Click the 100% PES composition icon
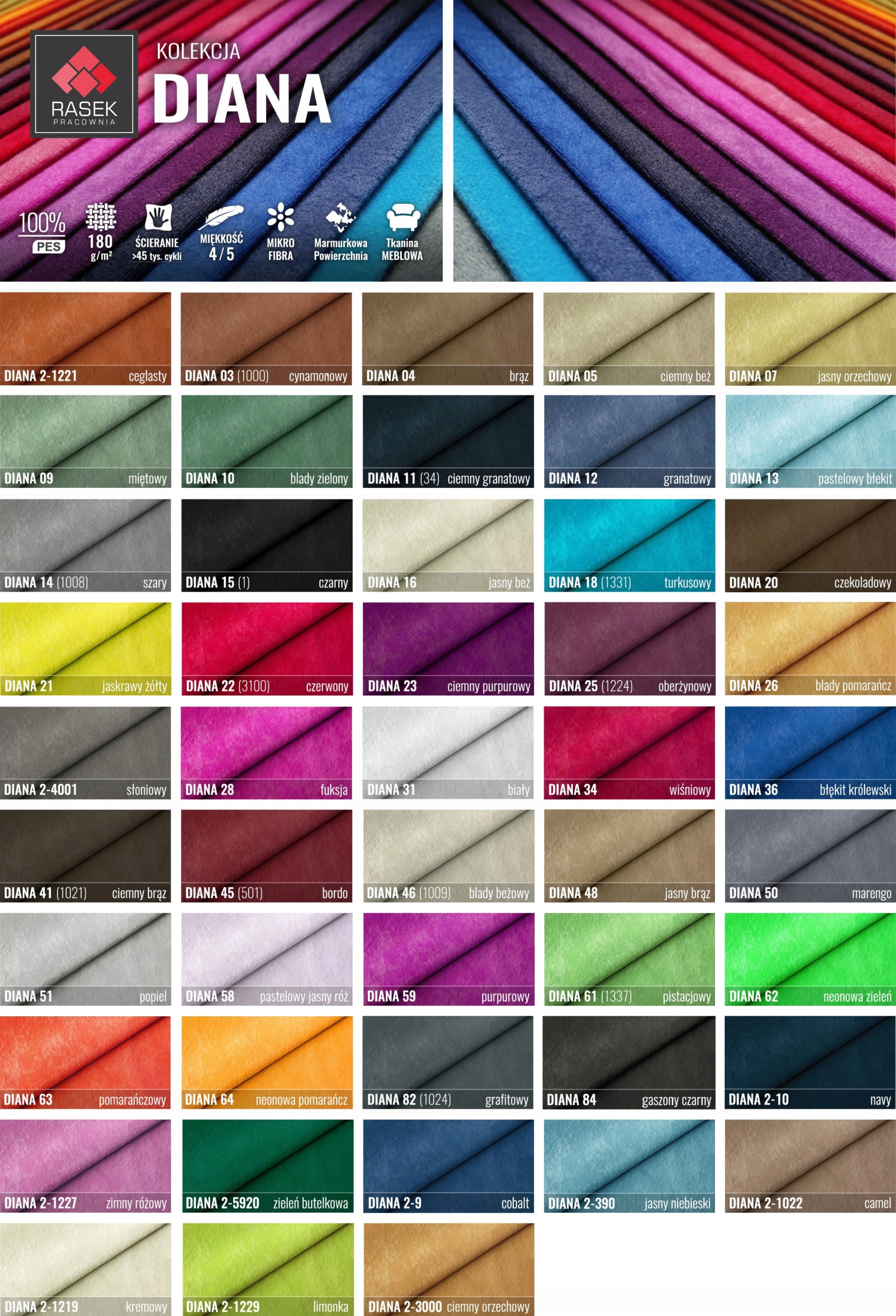 tap(43, 232)
